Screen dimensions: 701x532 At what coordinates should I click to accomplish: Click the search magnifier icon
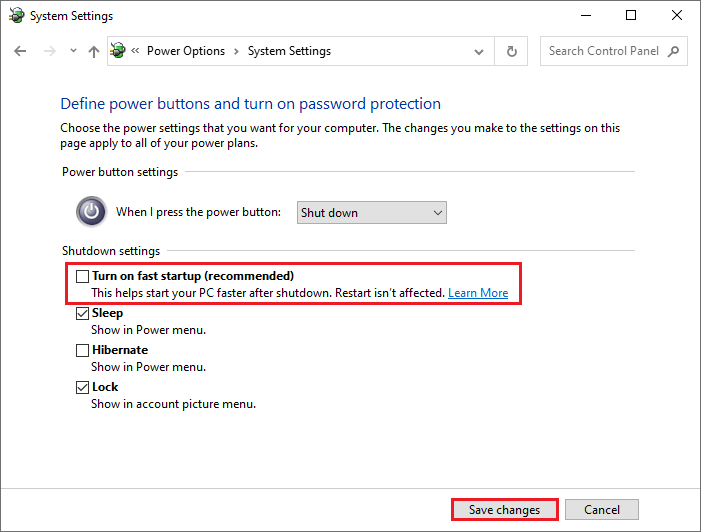(673, 51)
